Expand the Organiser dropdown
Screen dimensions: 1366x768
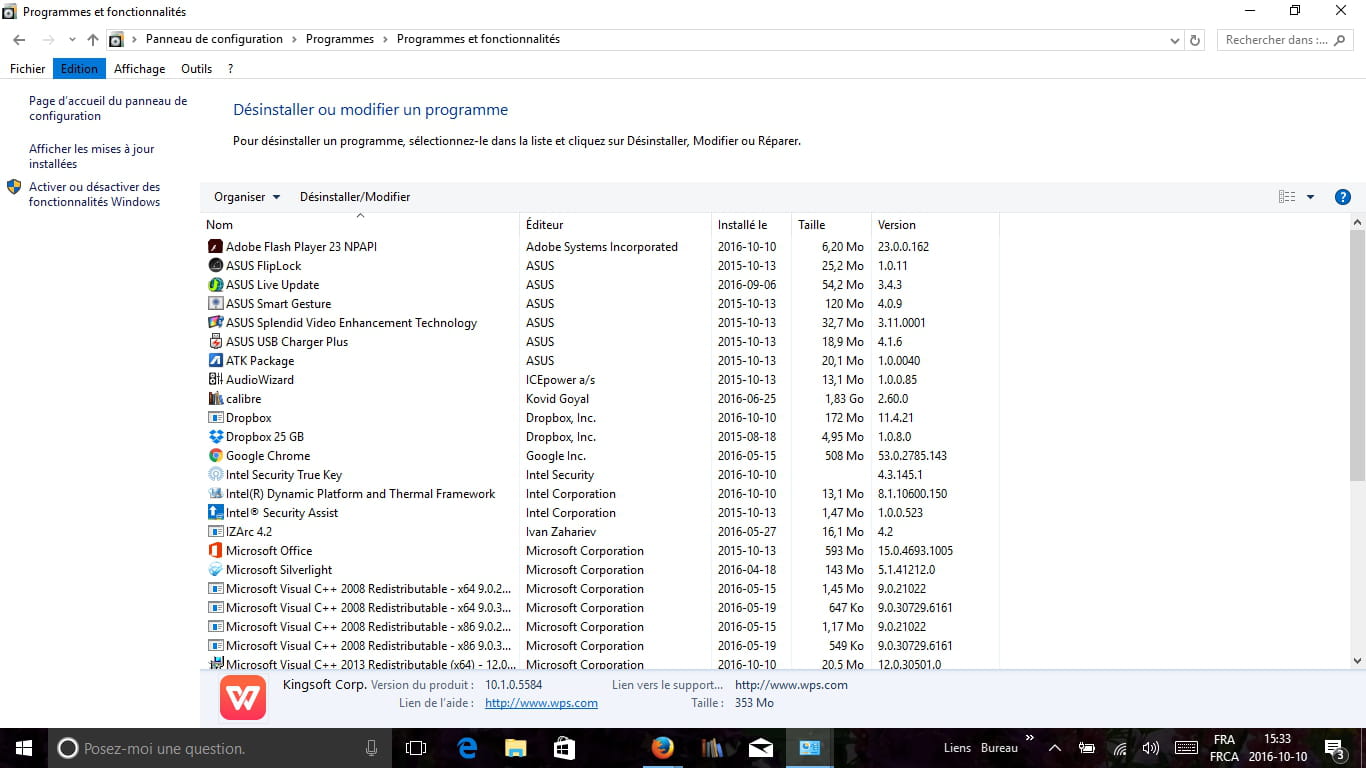tap(247, 197)
